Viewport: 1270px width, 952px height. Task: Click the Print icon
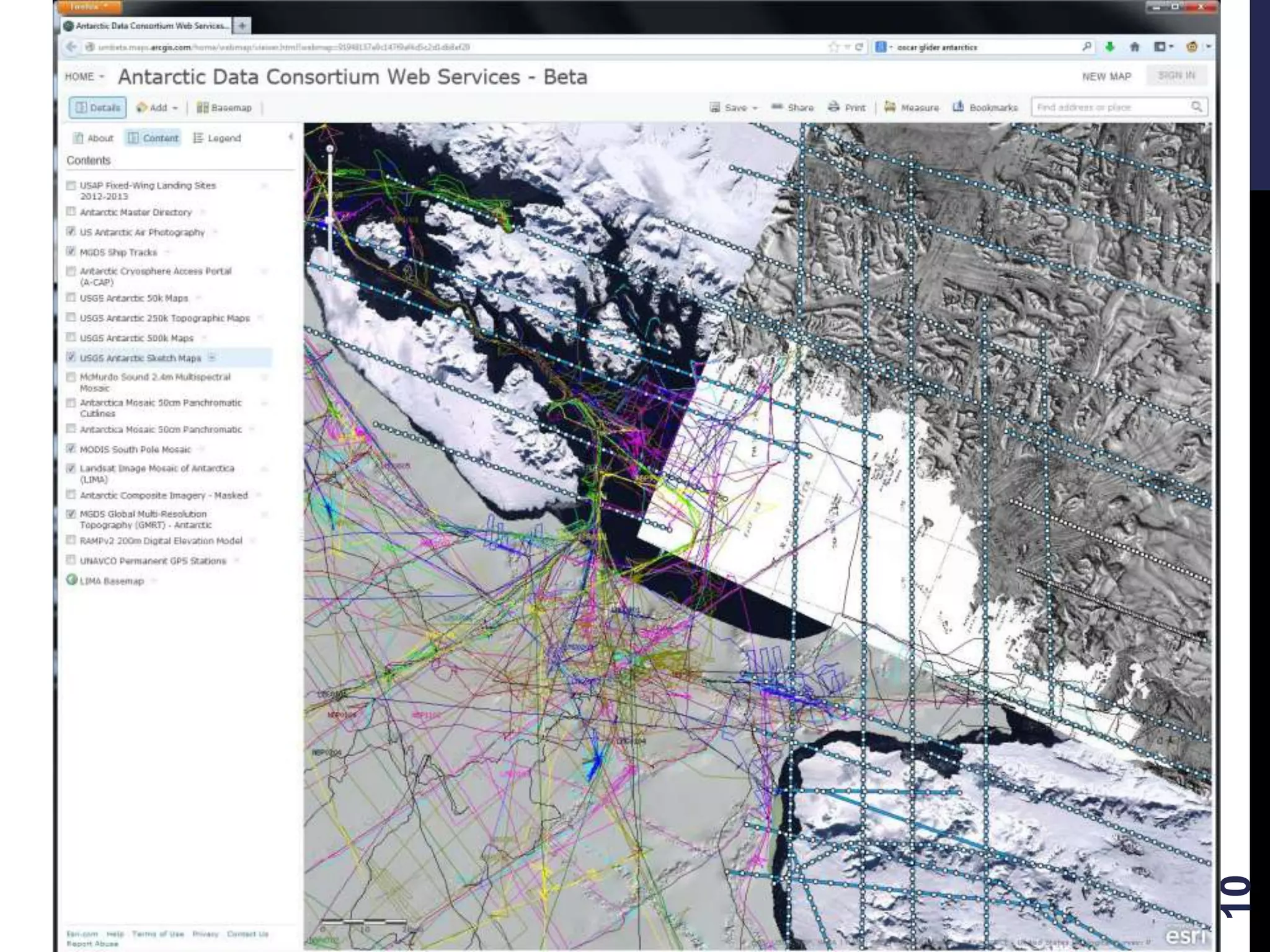pyautogui.click(x=833, y=107)
